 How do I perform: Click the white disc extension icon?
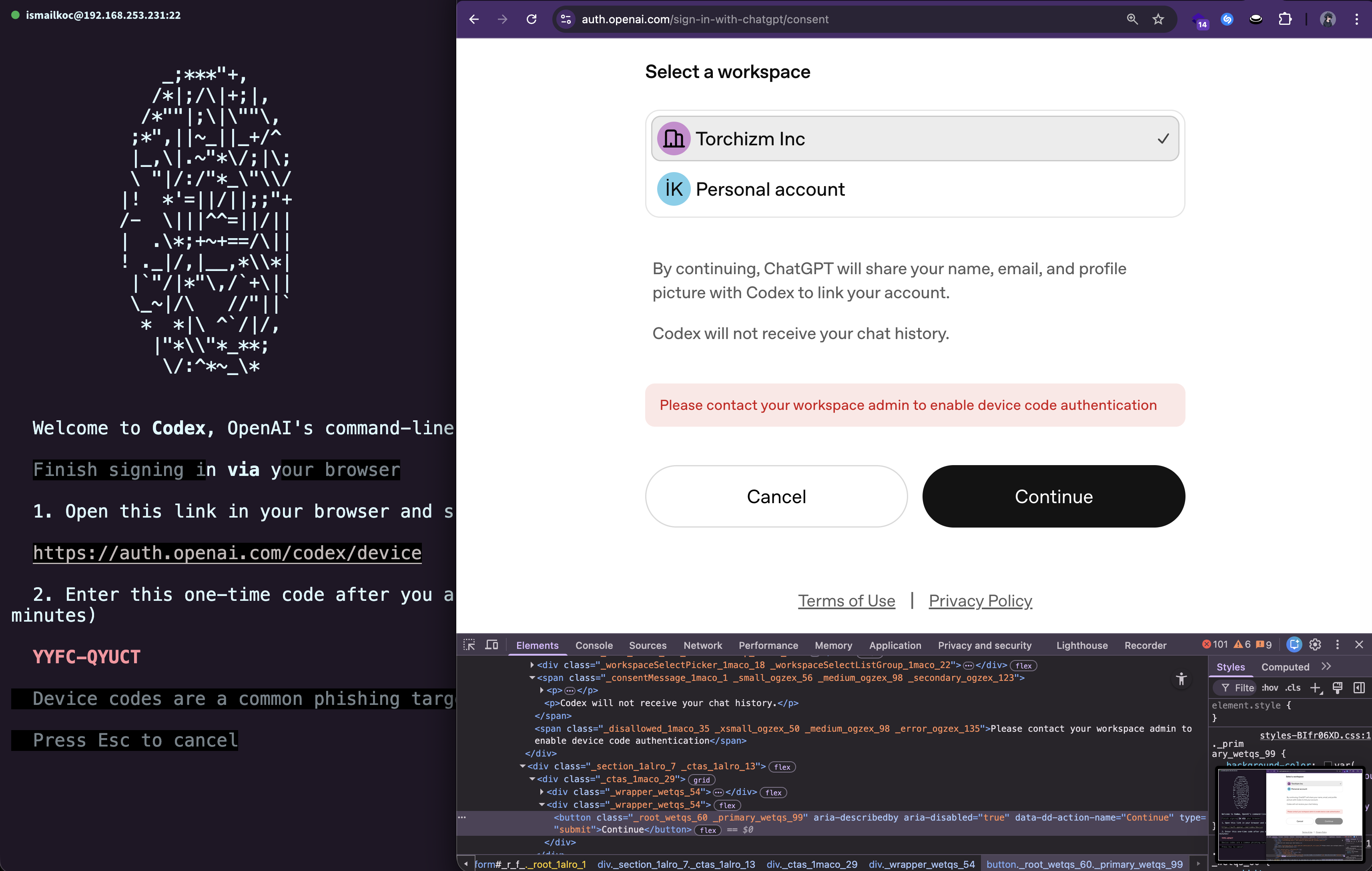[1256, 19]
